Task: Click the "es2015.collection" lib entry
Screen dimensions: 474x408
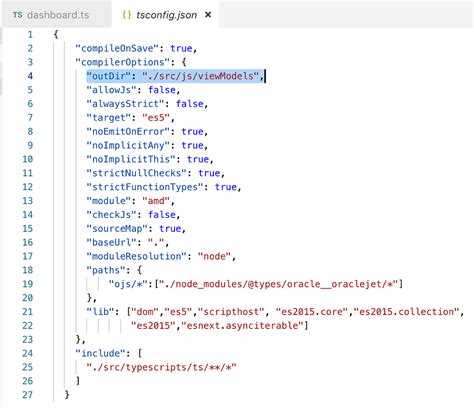Action: [x=406, y=312]
